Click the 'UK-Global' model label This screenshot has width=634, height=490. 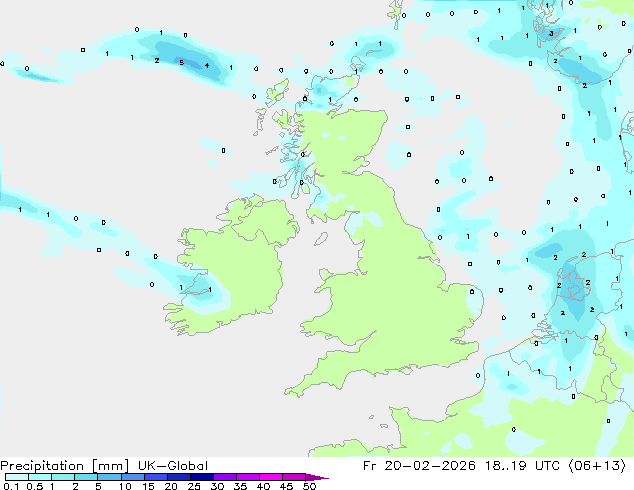pyautogui.click(x=173, y=466)
